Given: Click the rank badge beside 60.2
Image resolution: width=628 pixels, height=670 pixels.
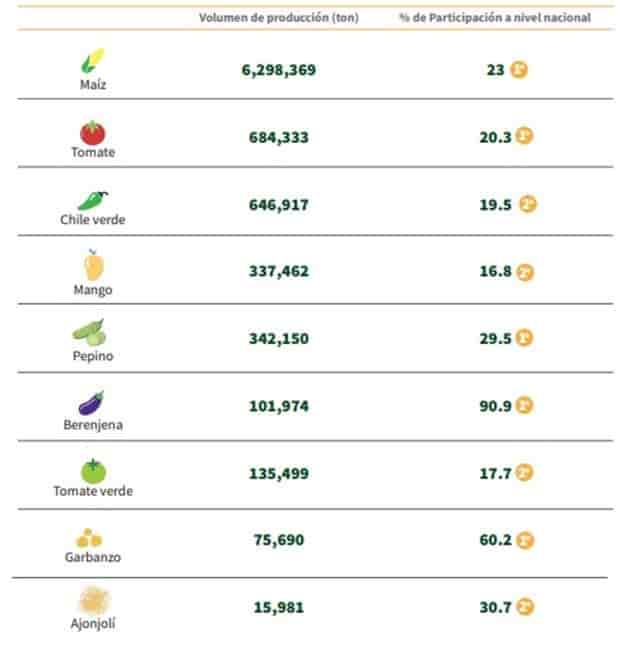Looking at the screenshot, I should 526,540.
